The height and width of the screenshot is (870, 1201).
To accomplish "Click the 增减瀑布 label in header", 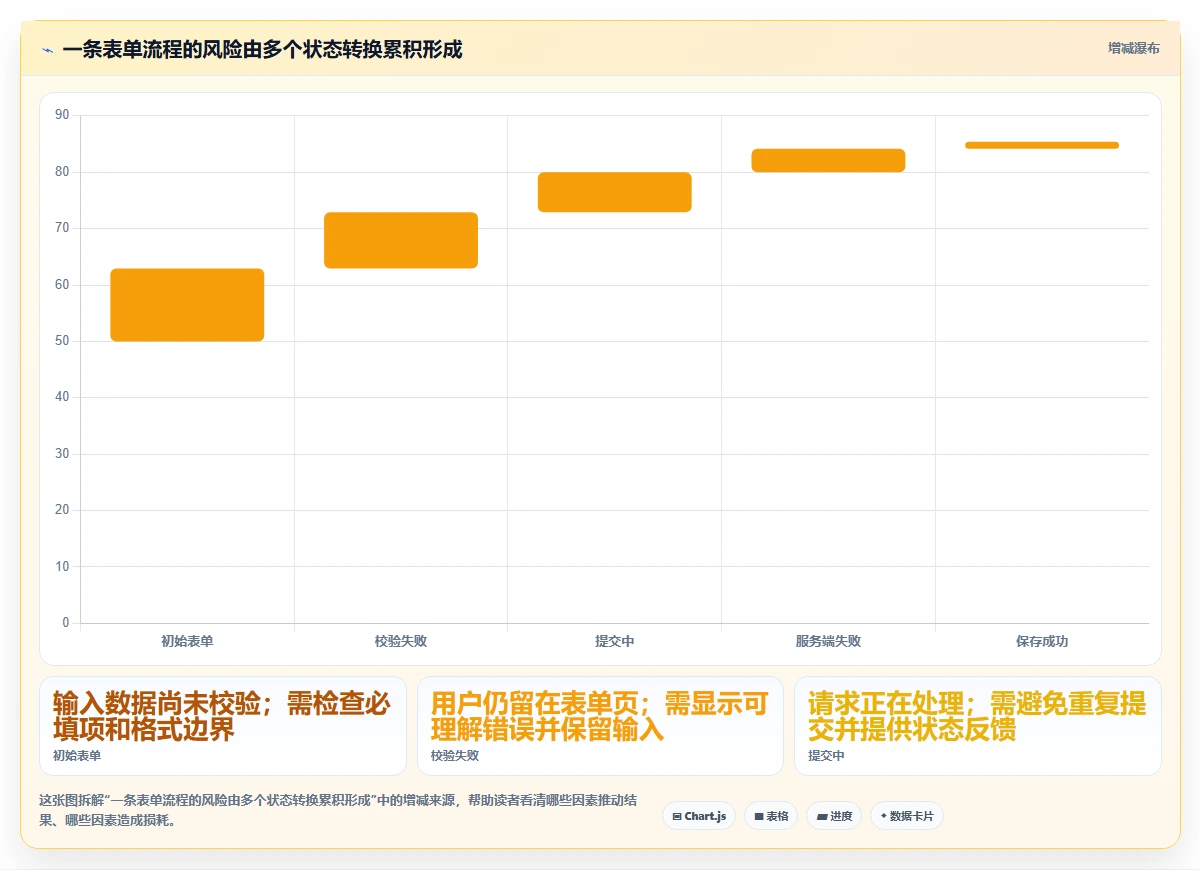I will (x=1133, y=48).
